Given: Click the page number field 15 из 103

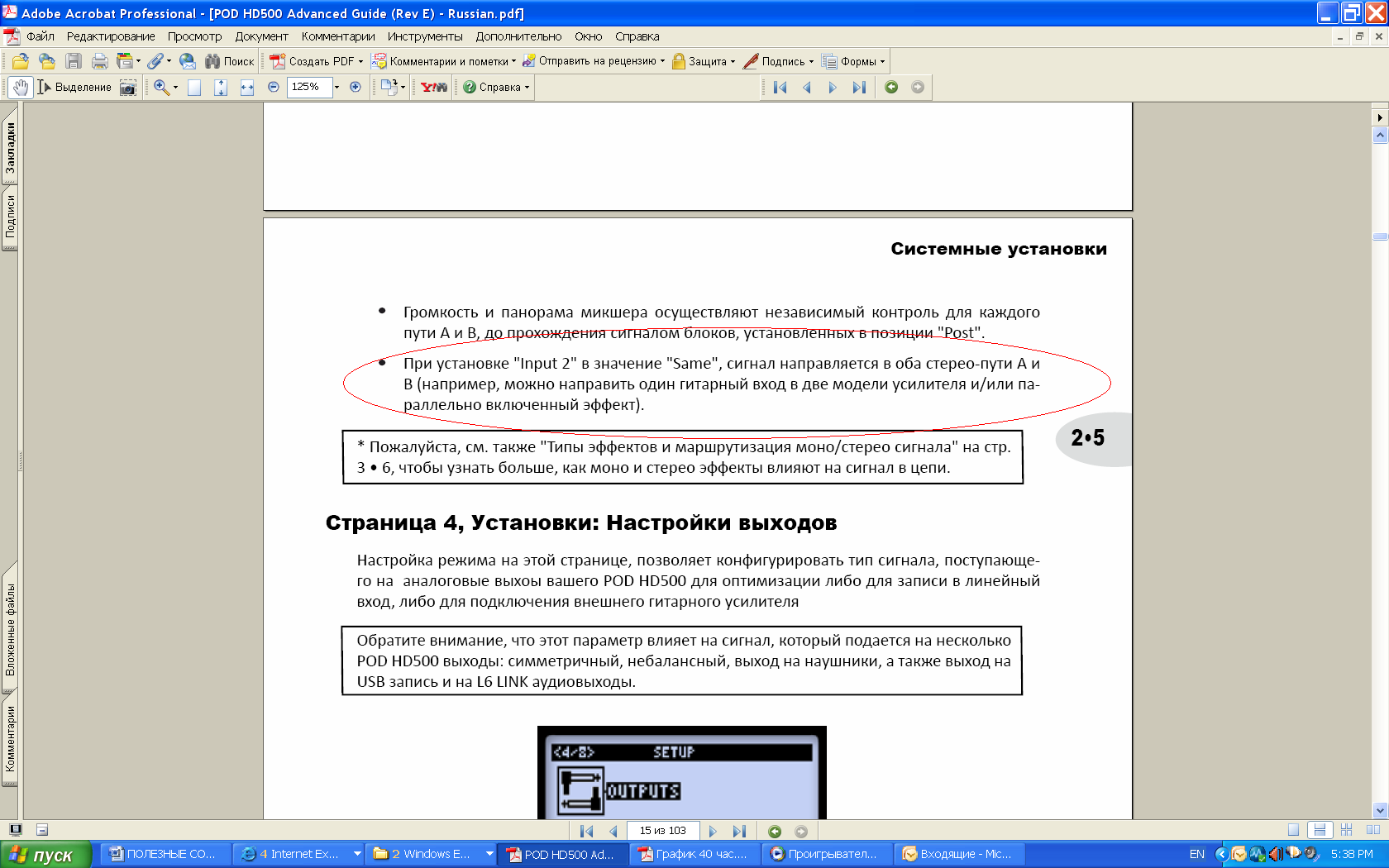Looking at the screenshot, I should pos(663,831).
